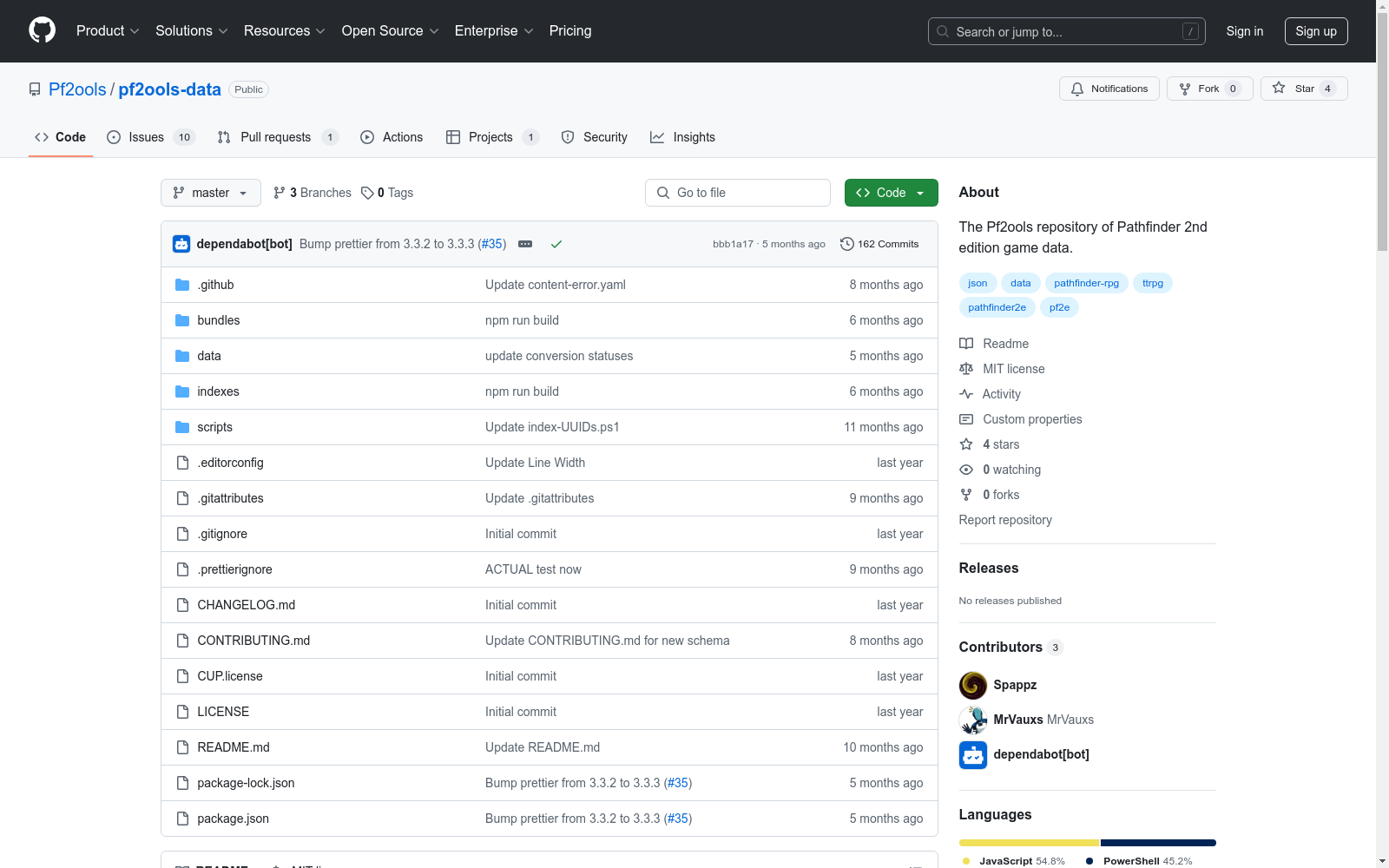This screenshot has height=868, width=1389.
Task: Click the GitHub logo icon
Action: pyautogui.click(x=42, y=30)
